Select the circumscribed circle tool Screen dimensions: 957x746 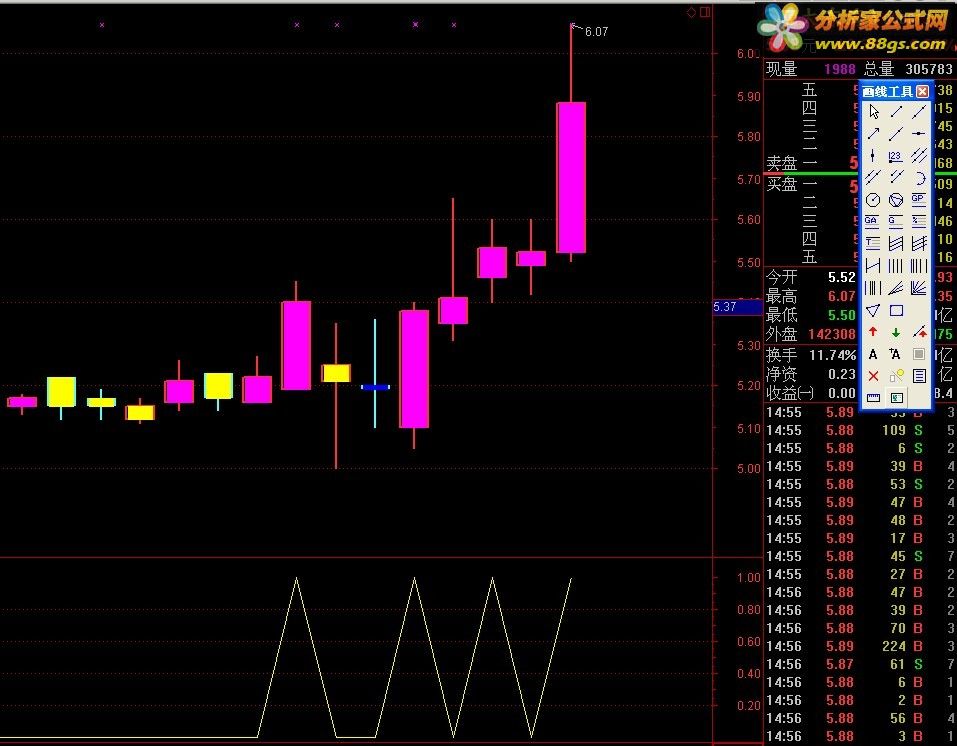(896, 200)
